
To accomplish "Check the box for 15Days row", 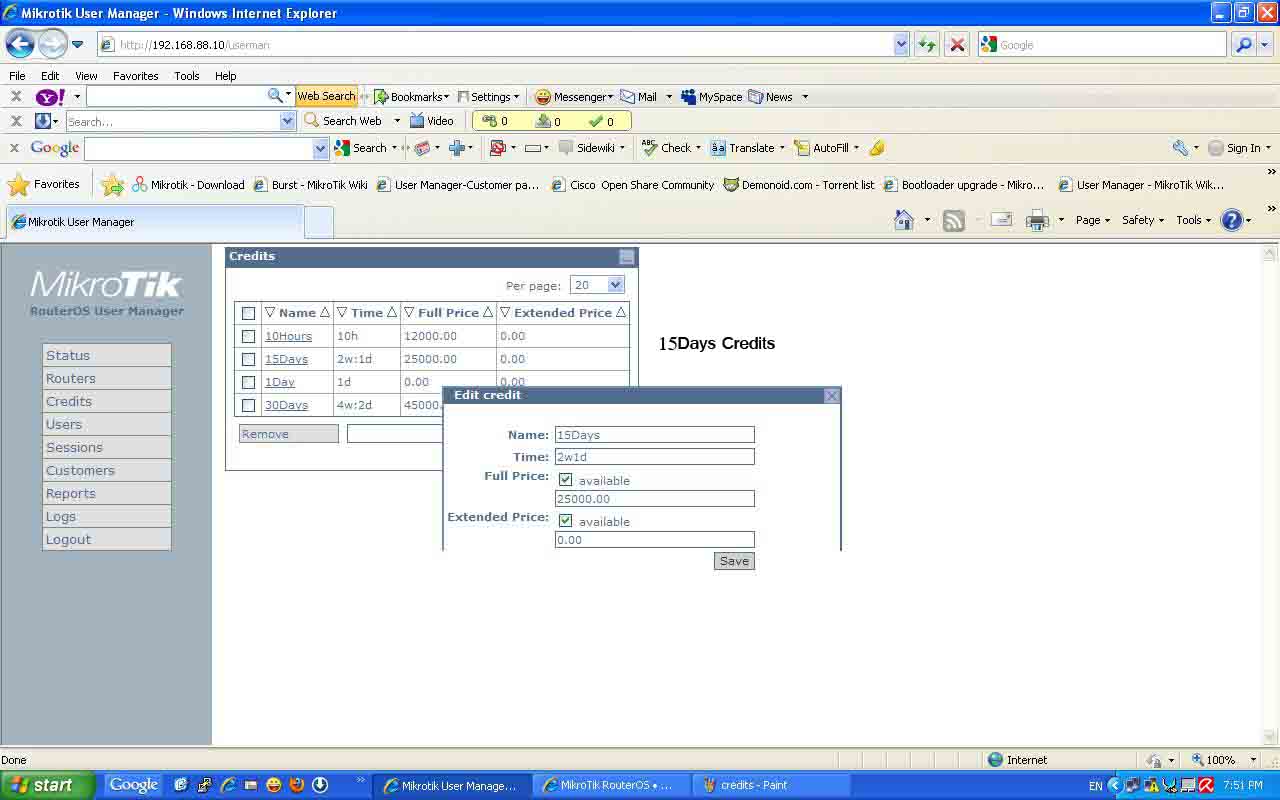I will [248, 359].
